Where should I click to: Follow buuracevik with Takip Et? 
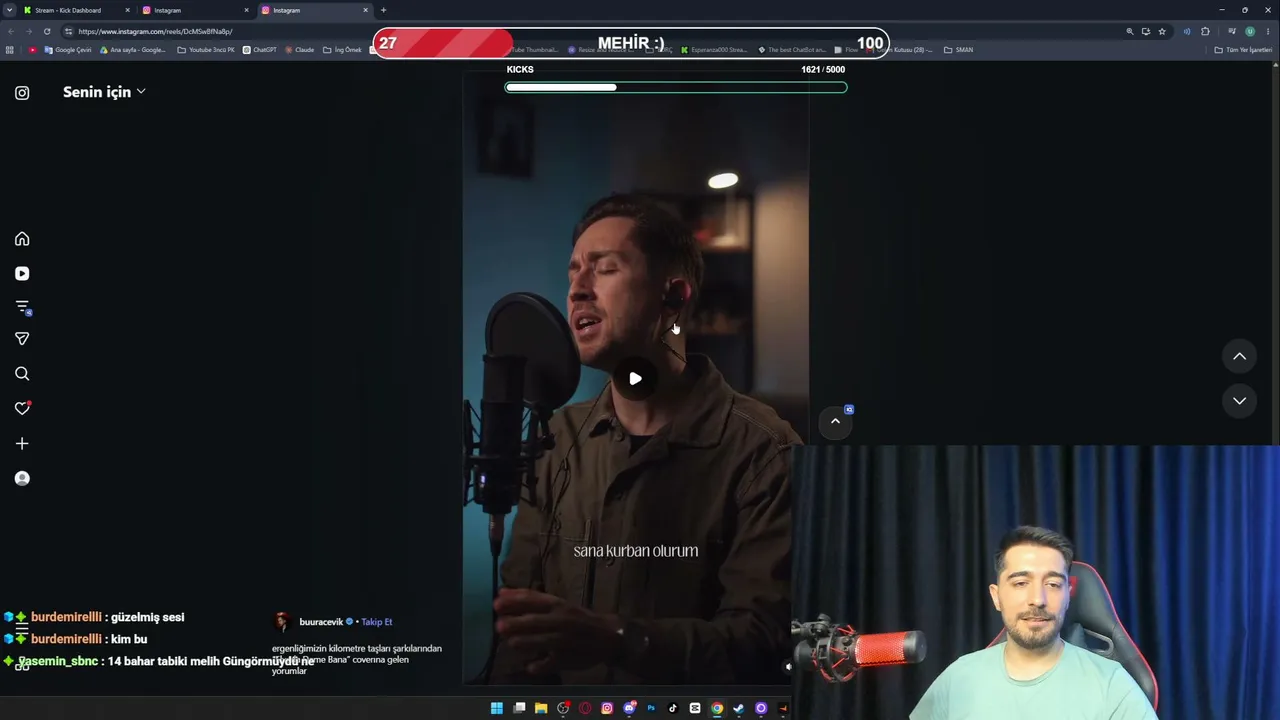pos(377,622)
